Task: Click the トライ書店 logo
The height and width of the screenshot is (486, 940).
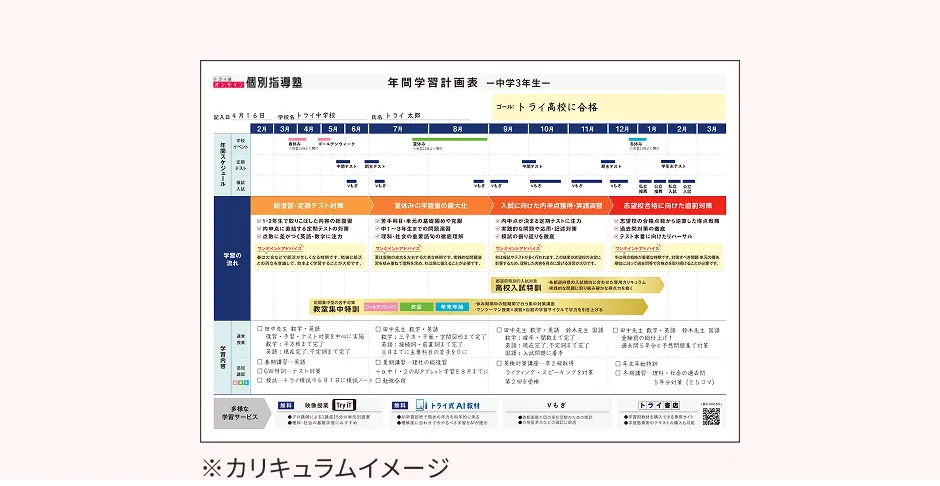Action: coord(659,405)
